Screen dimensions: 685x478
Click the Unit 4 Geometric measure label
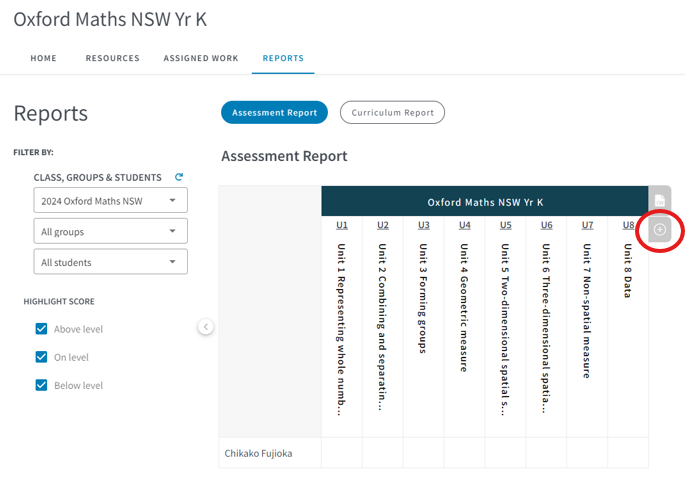(x=464, y=308)
